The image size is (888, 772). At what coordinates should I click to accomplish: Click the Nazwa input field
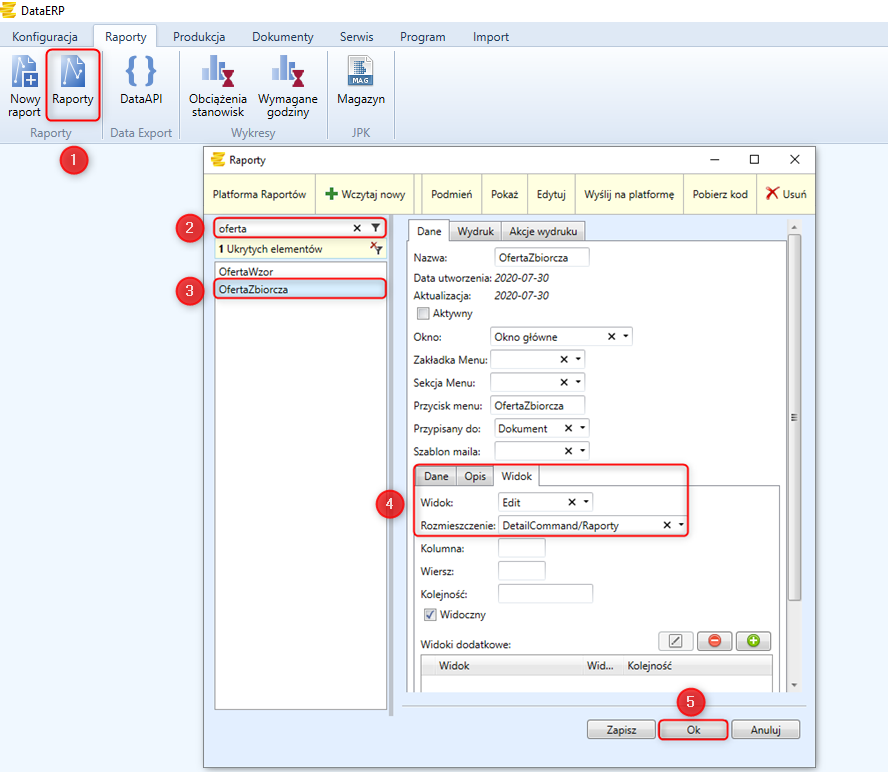pos(541,257)
